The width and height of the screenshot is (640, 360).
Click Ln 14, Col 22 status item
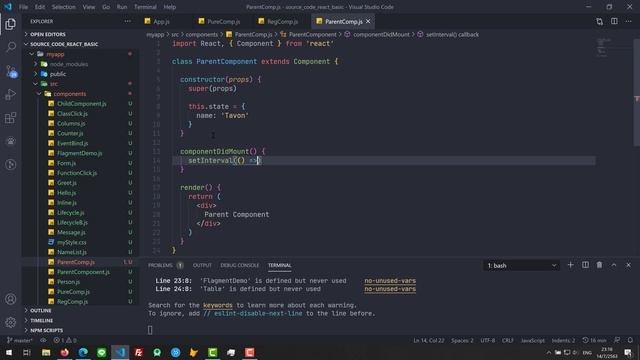click(428, 340)
